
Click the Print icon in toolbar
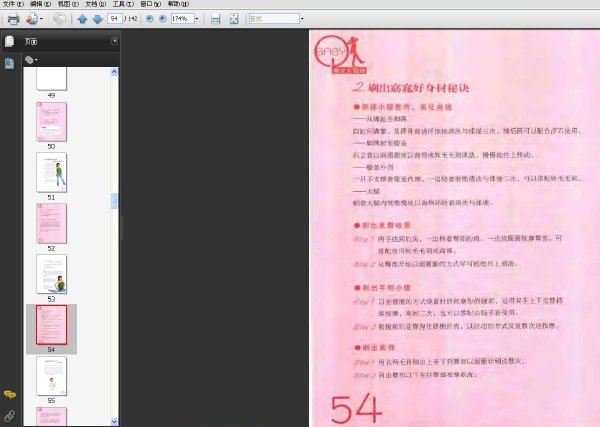(x=13, y=18)
